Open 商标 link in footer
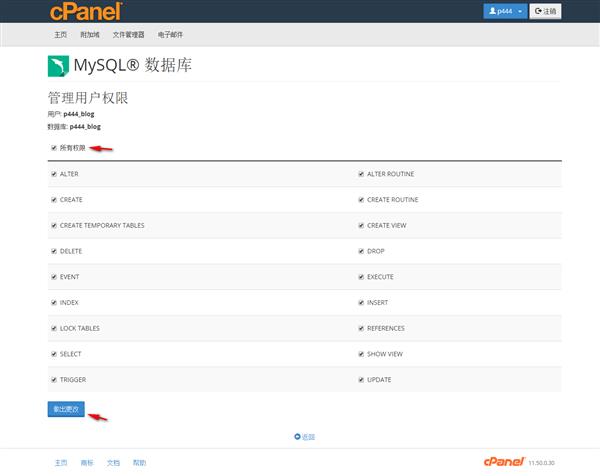The image size is (600, 476). coord(87,463)
